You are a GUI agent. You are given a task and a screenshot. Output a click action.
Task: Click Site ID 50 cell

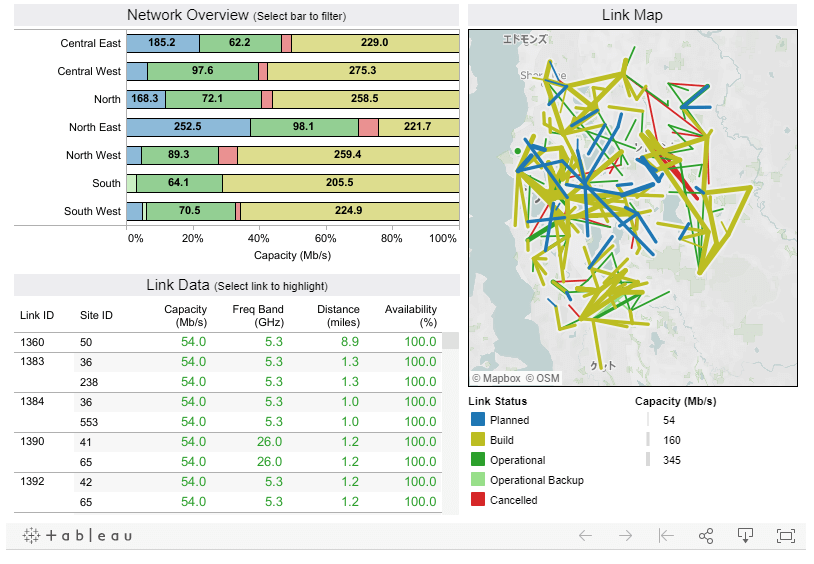[86, 342]
